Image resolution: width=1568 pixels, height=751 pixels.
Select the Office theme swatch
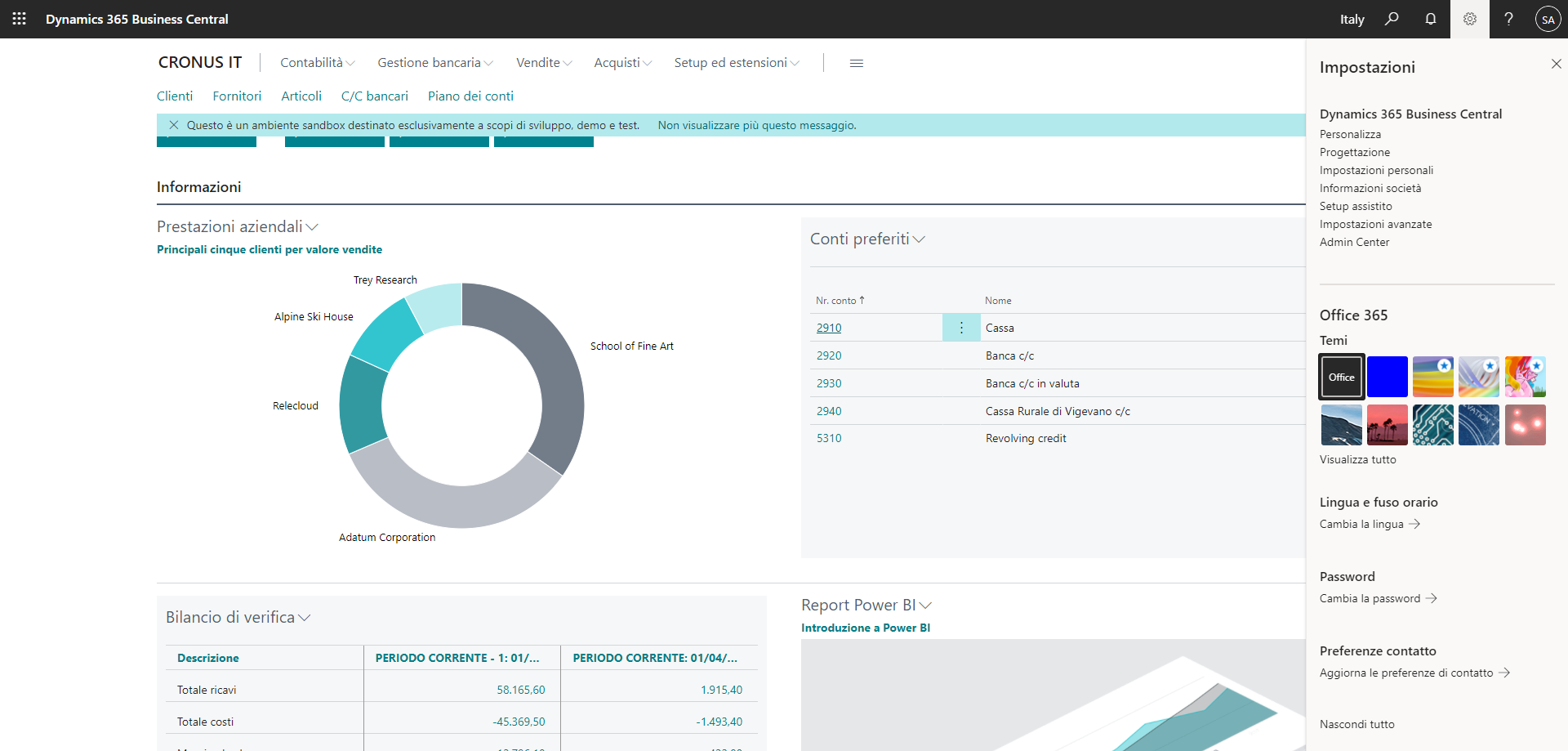[x=1341, y=377]
